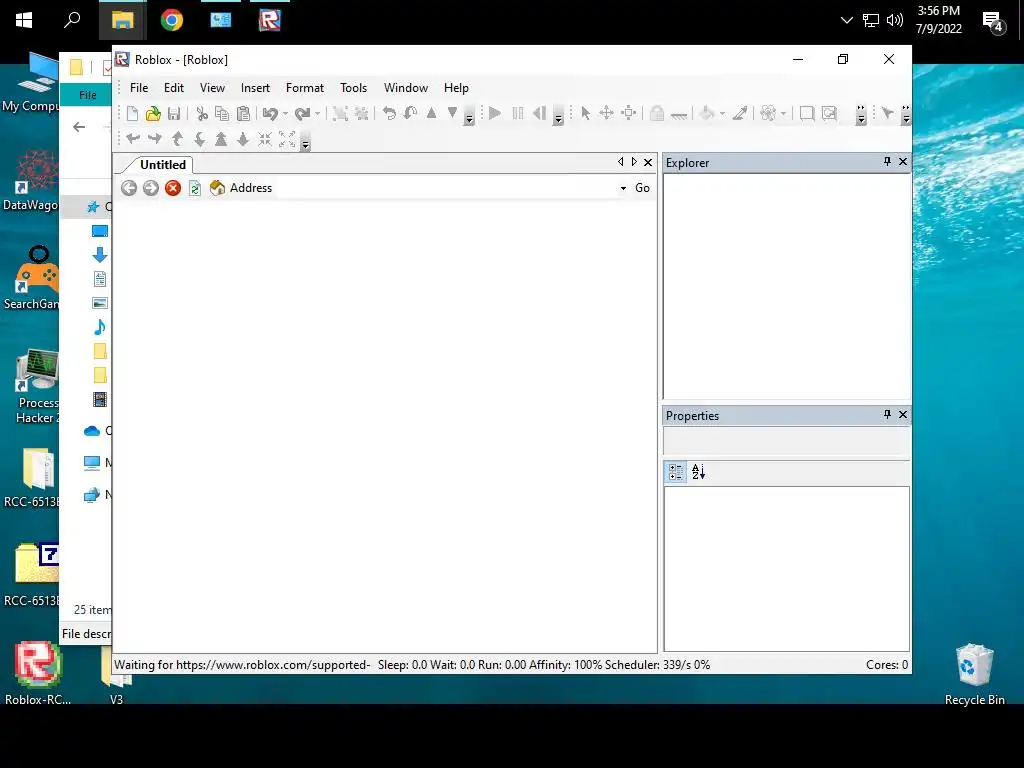The width and height of the screenshot is (1024, 768).
Task: Open the Tools menu
Action: click(x=353, y=88)
